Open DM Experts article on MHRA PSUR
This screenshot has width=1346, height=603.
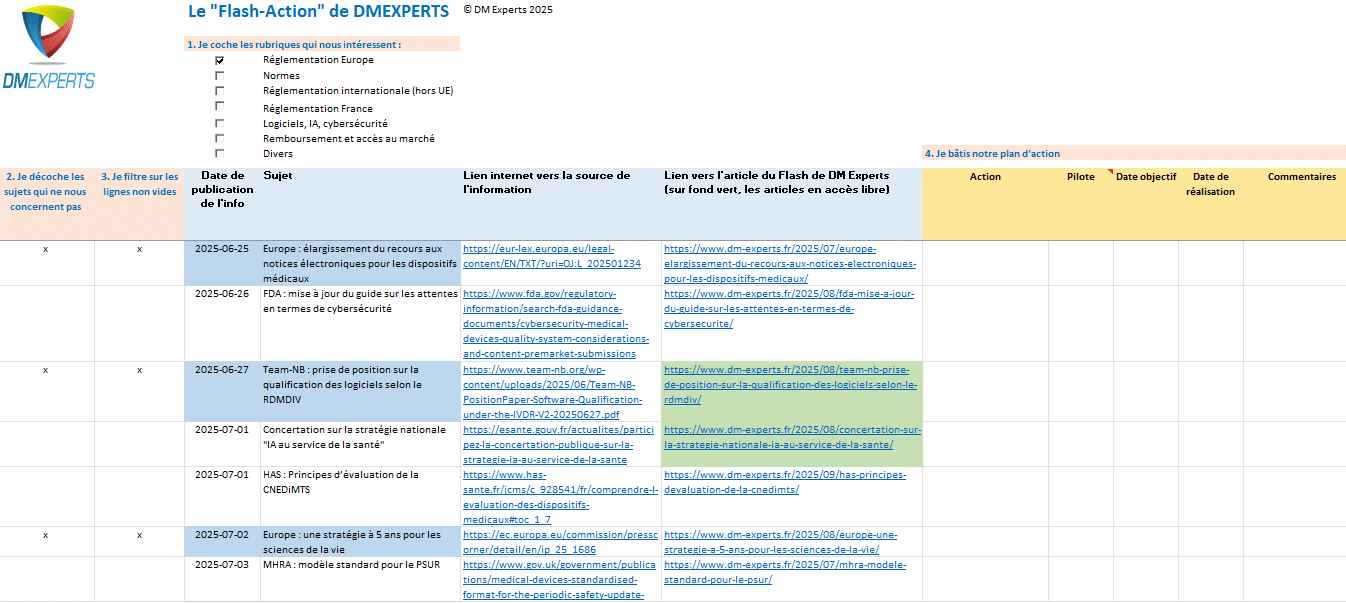(x=784, y=572)
